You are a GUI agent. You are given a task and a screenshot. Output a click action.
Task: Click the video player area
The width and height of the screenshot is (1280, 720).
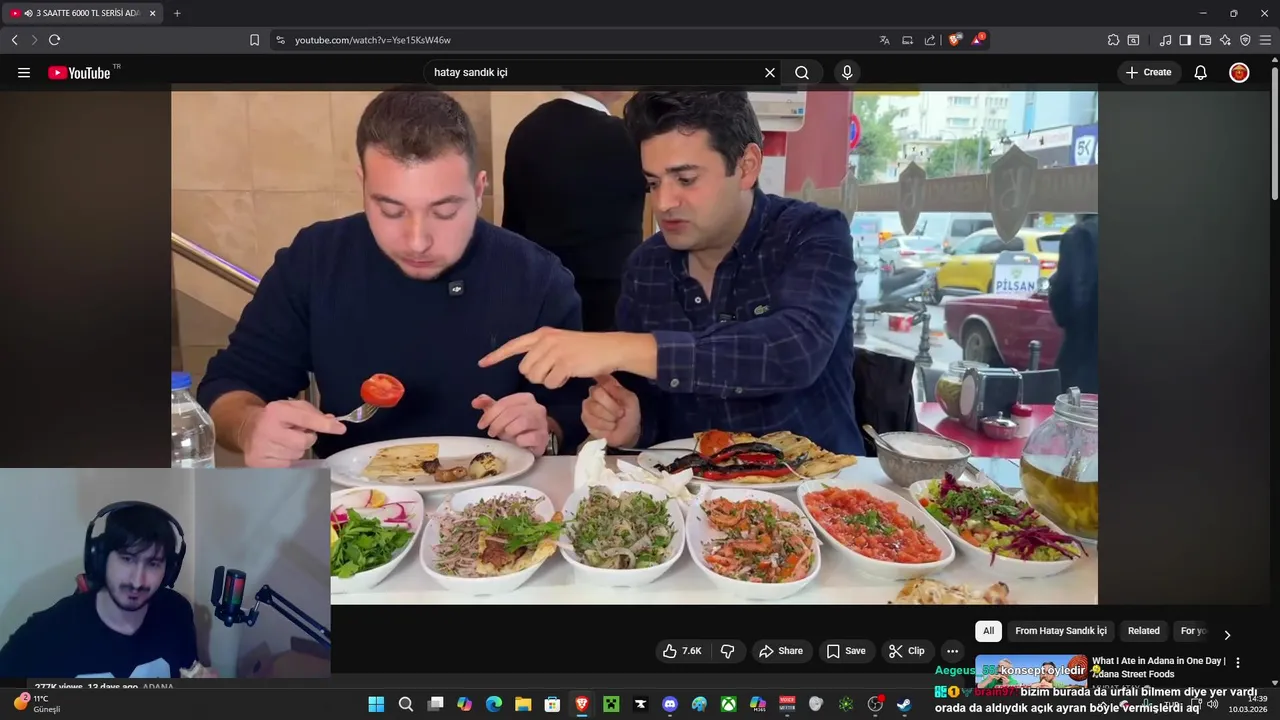pyautogui.click(x=634, y=347)
